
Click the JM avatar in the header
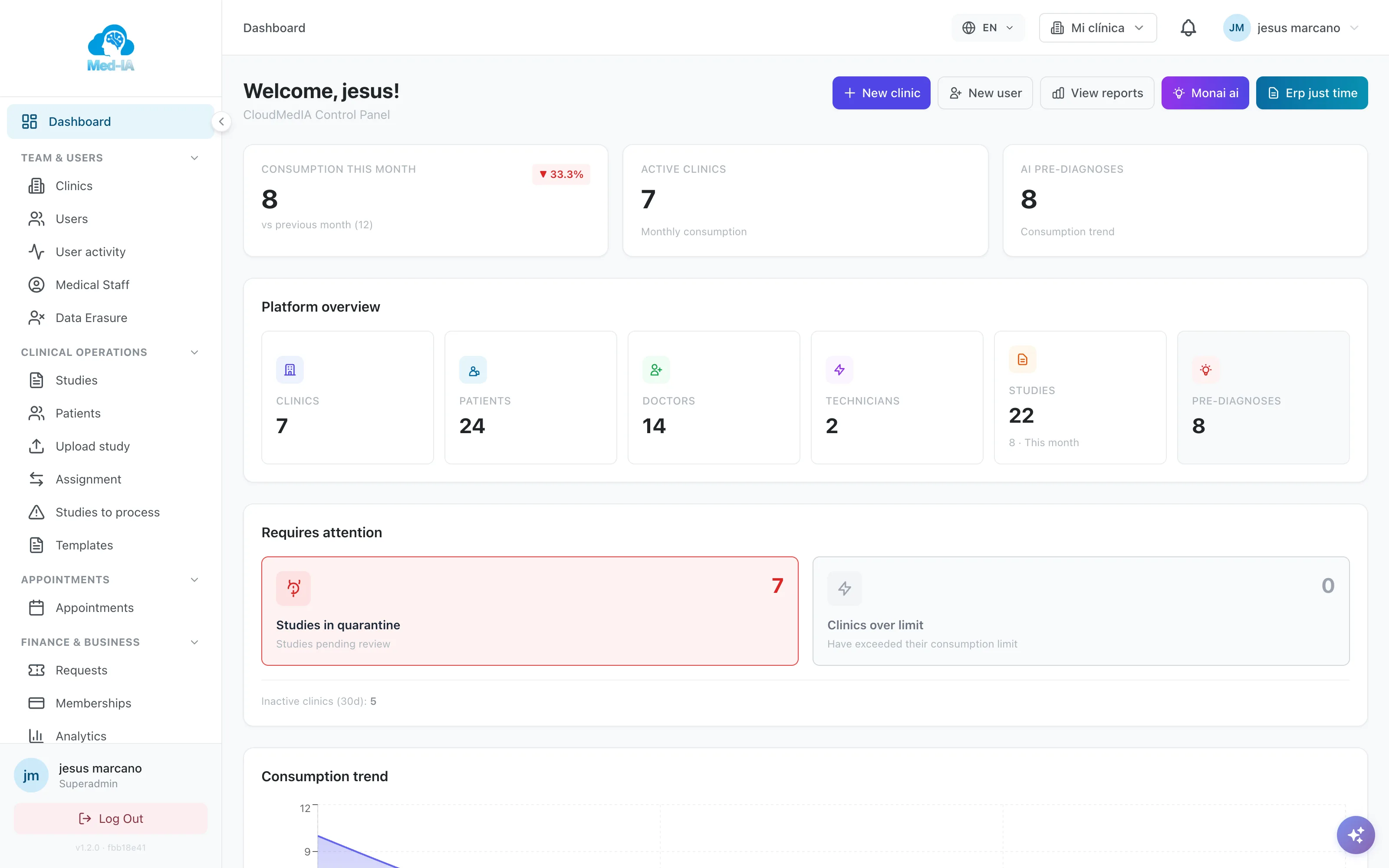pyautogui.click(x=1236, y=27)
